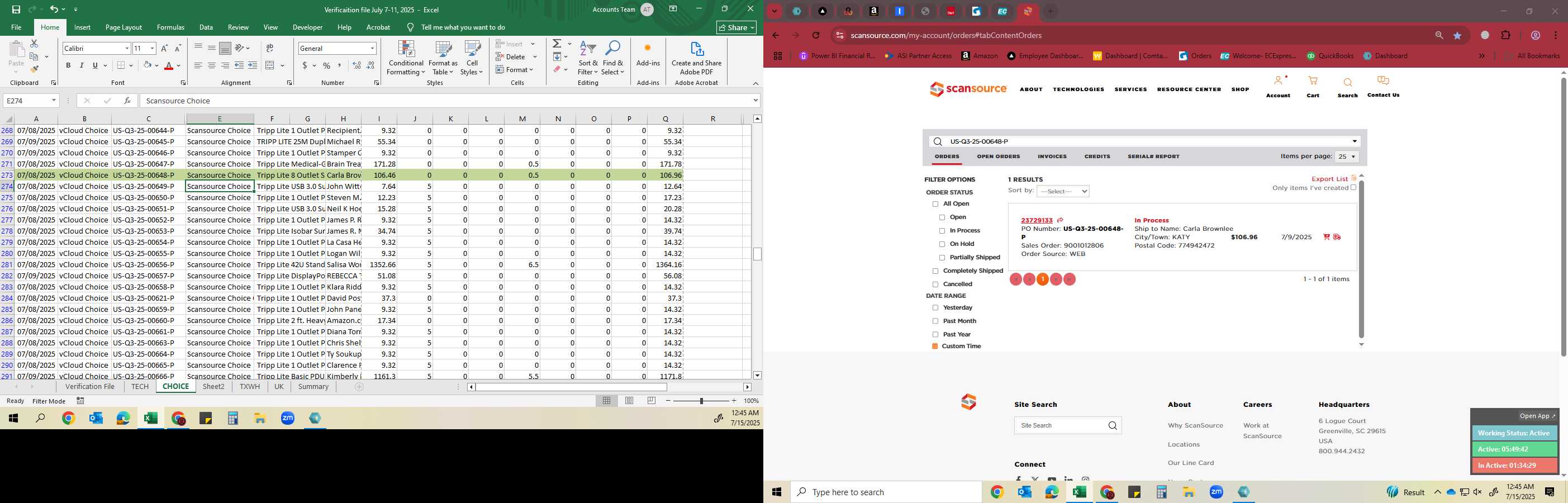Expand the order search field dropdown arrow

coord(1355,142)
